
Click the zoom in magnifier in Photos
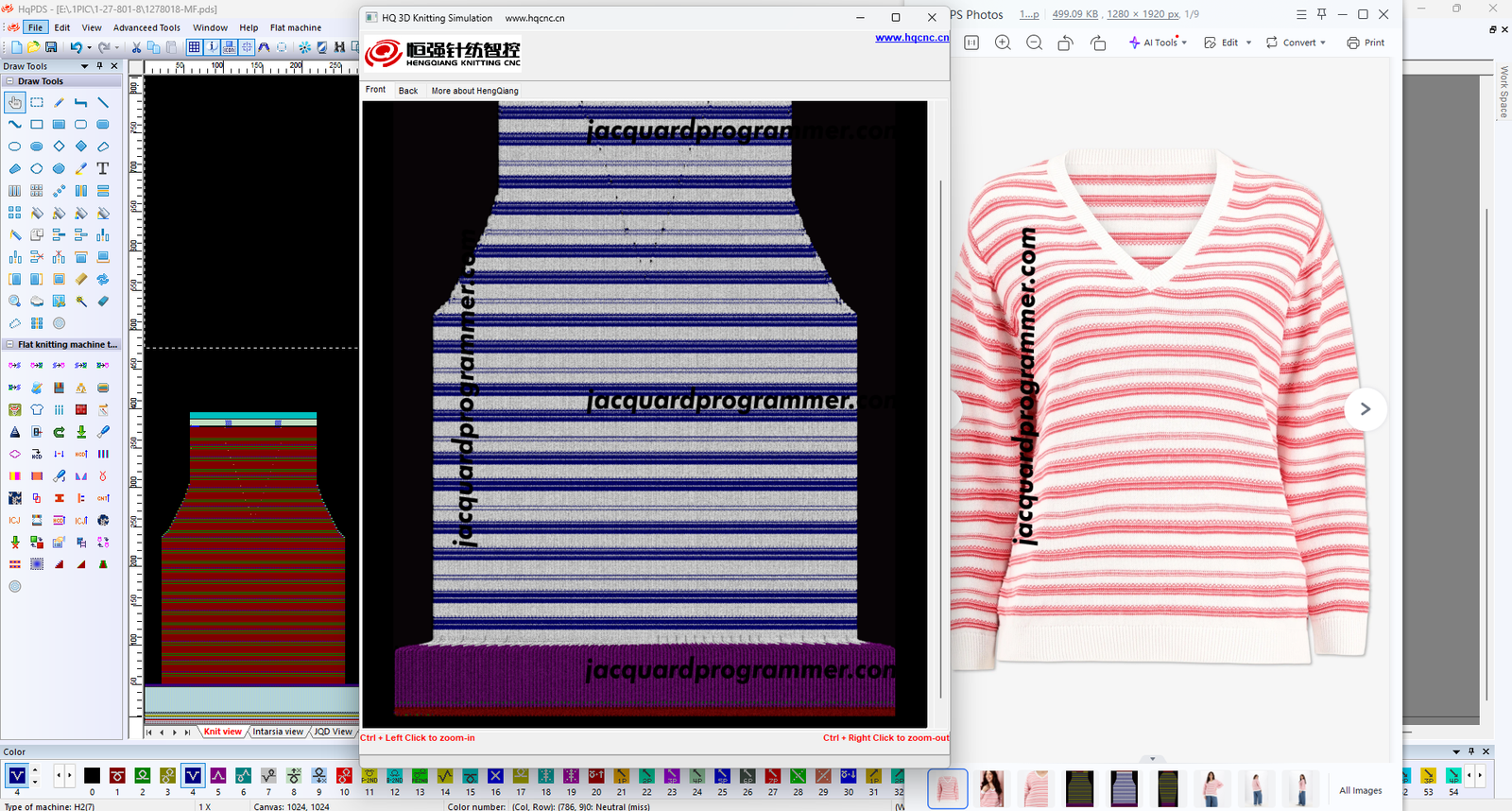1003,43
